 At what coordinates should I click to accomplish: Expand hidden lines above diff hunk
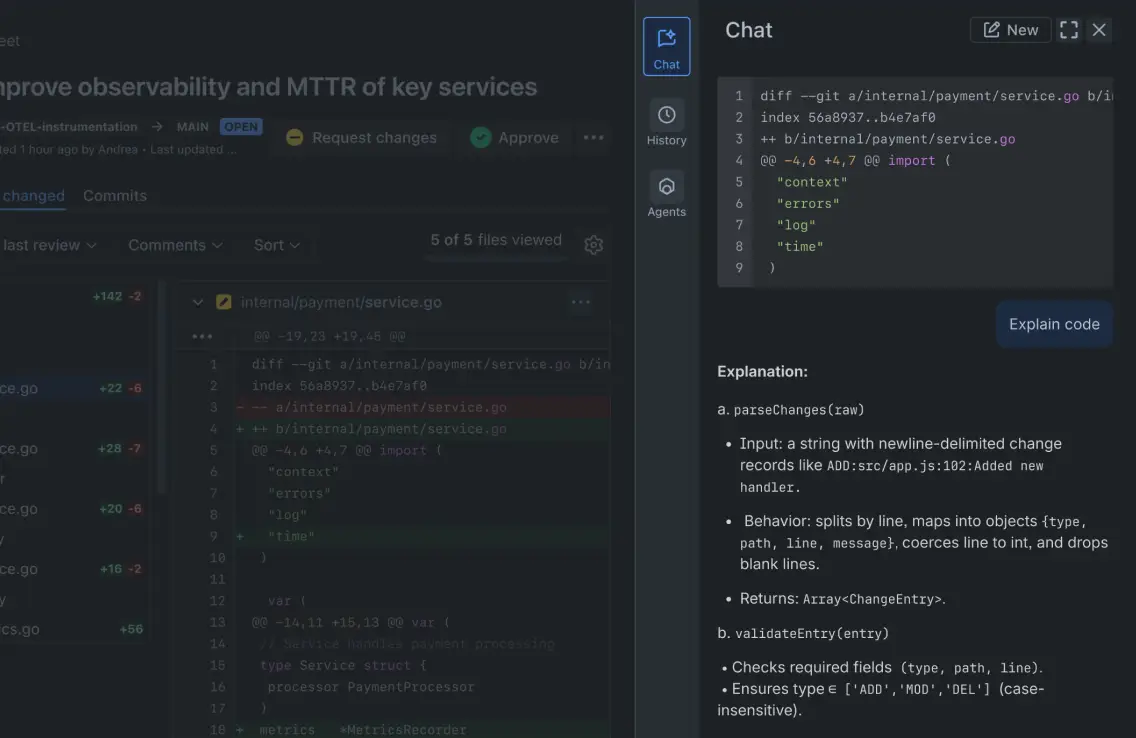pos(202,337)
